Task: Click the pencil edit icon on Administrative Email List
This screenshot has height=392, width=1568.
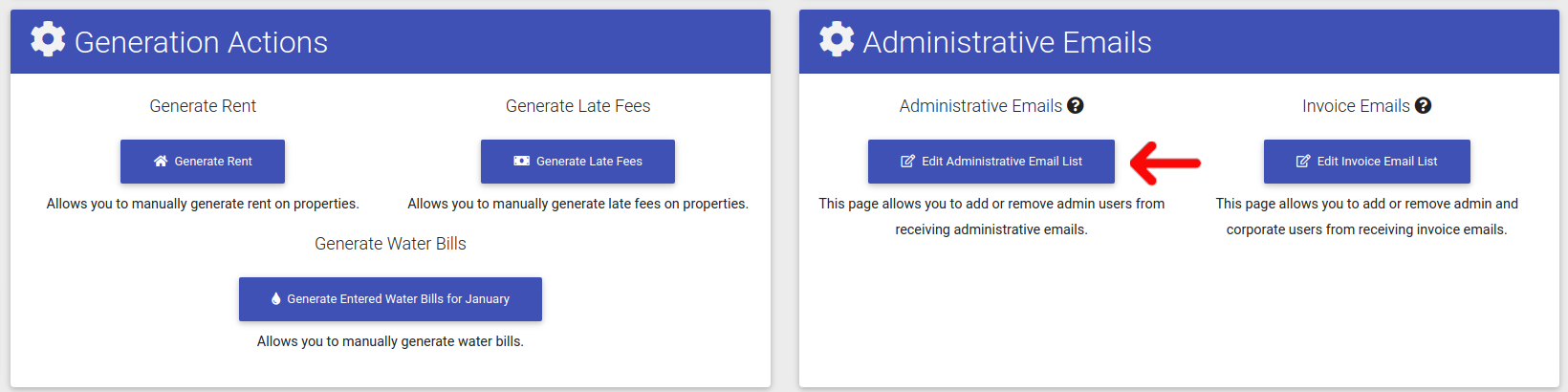Action: [x=907, y=162]
